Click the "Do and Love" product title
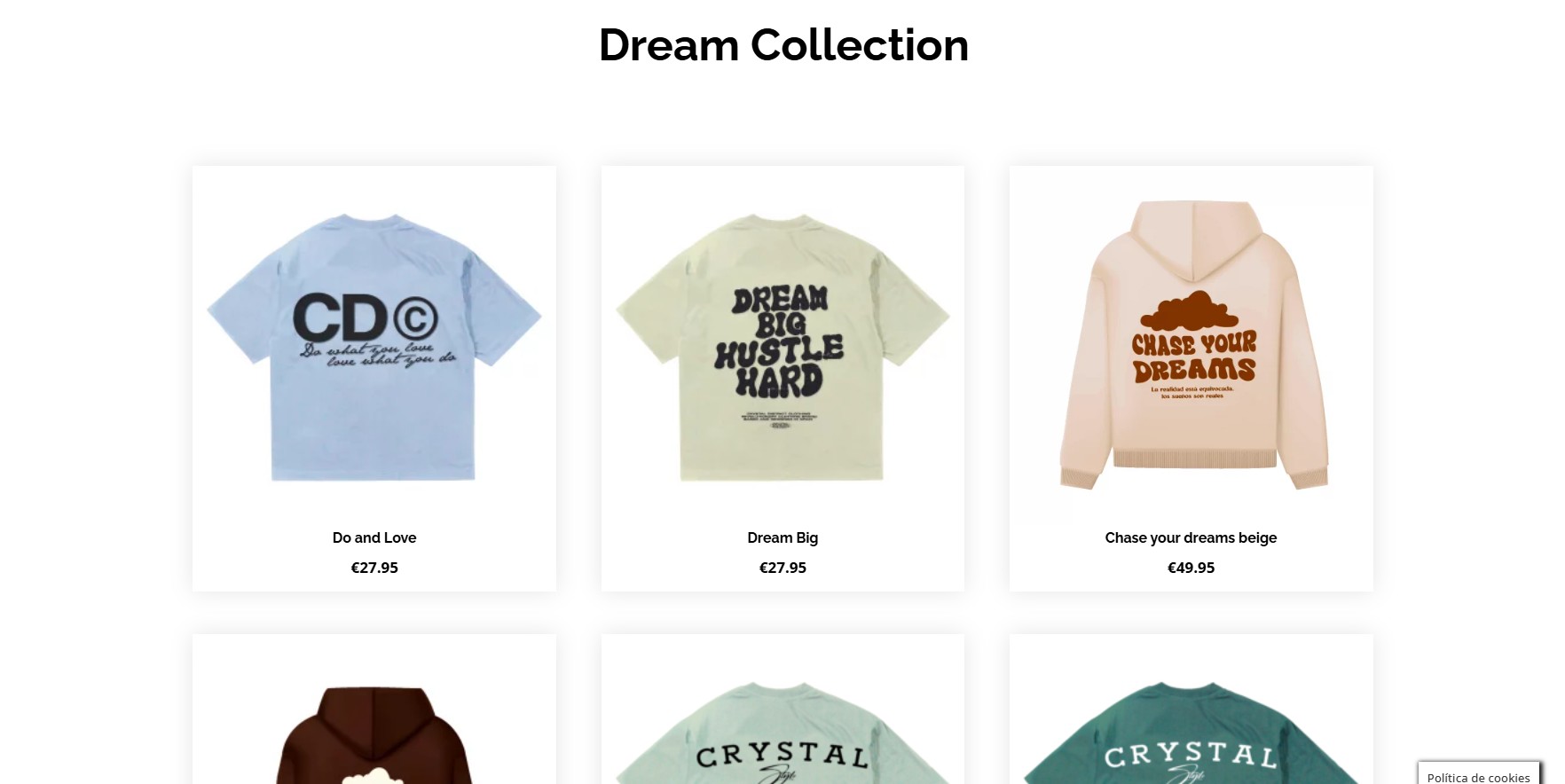 [x=374, y=537]
